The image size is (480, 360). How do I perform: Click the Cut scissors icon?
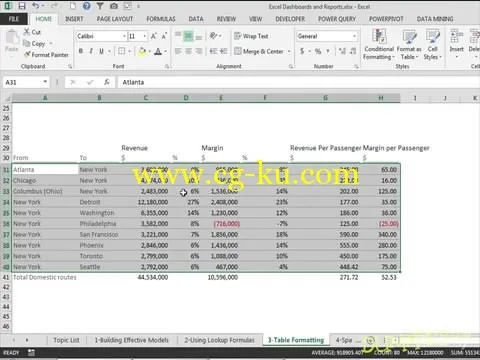[27, 32]
